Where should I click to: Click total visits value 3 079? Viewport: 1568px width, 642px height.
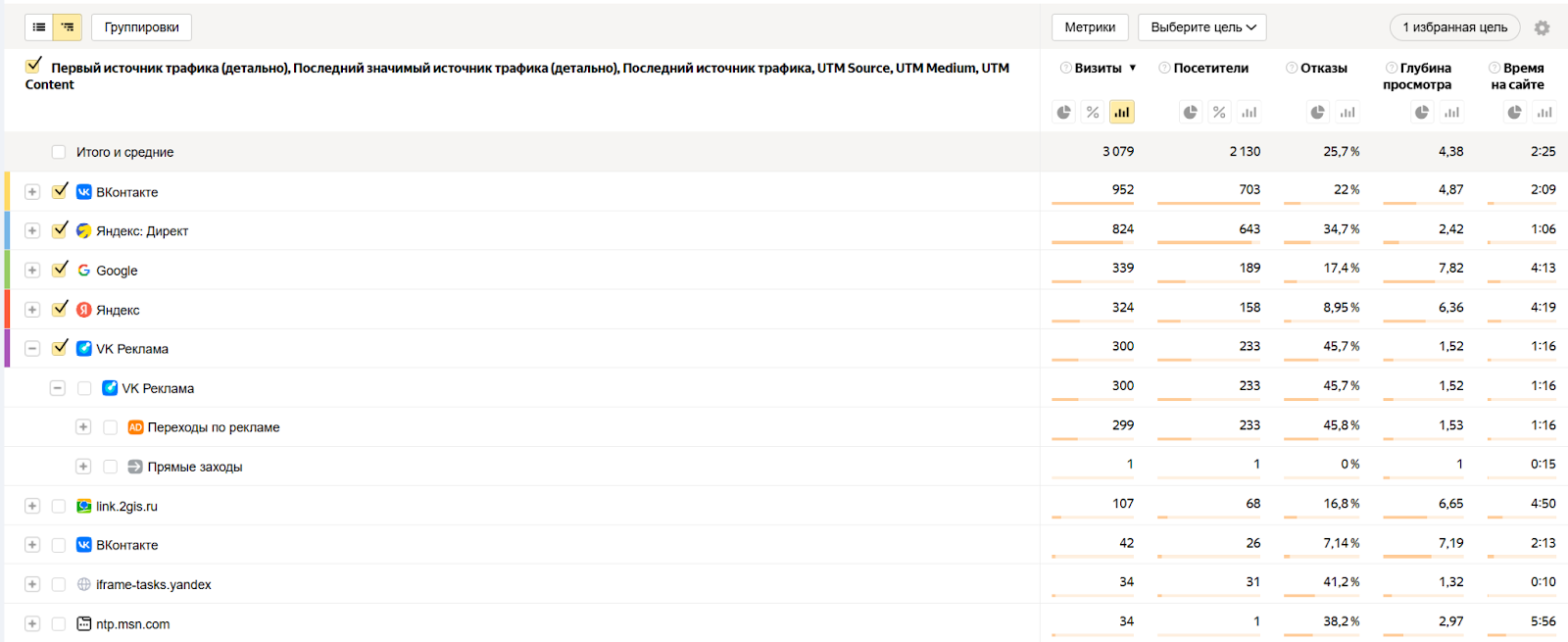pyautogui.click(x=1118, y=151)
